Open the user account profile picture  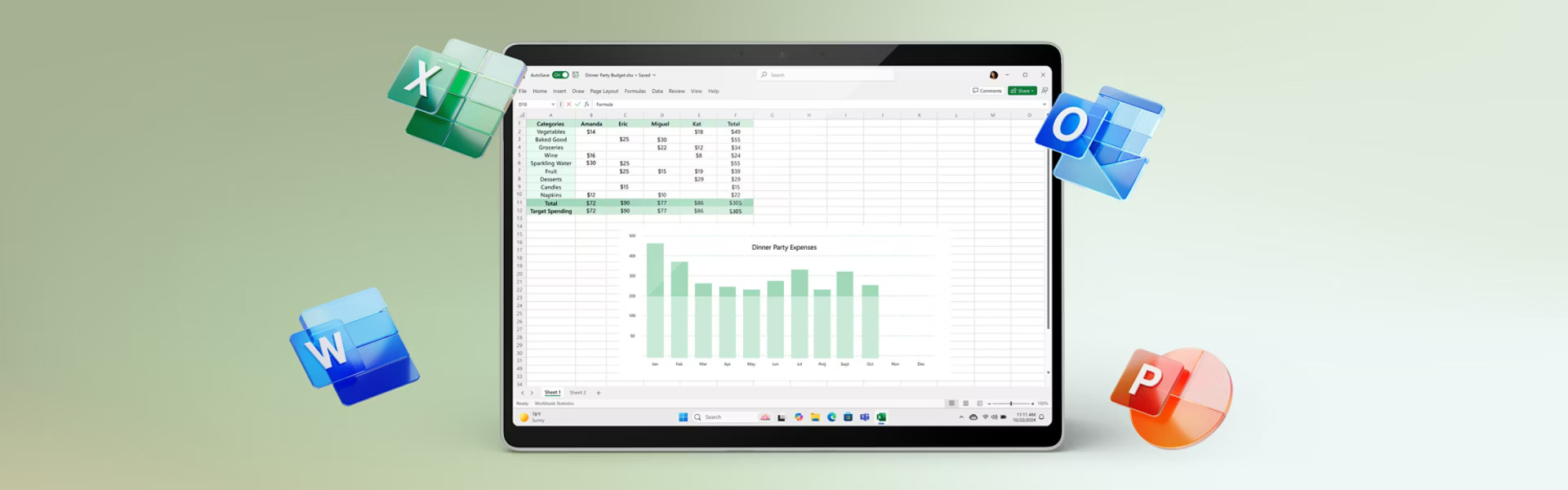[993, 75]
